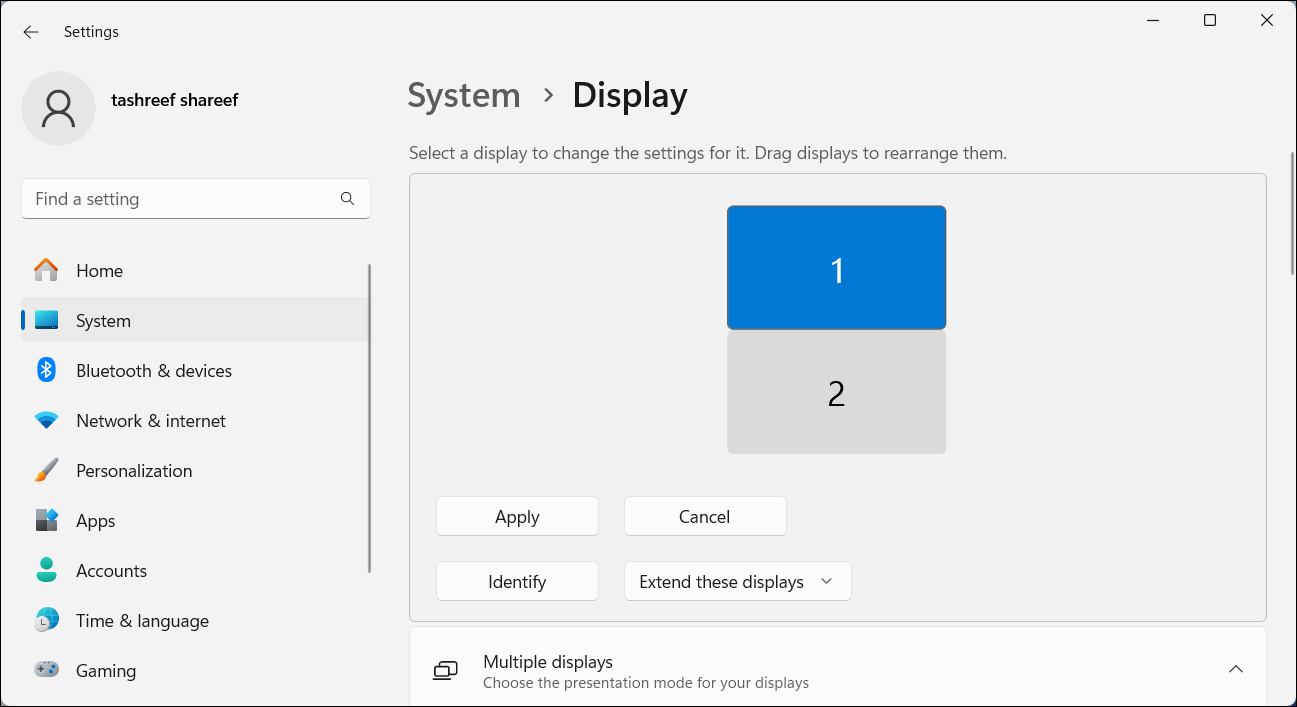
Task: Apply the display arrangement changes
Action: [x=517, y=516]
